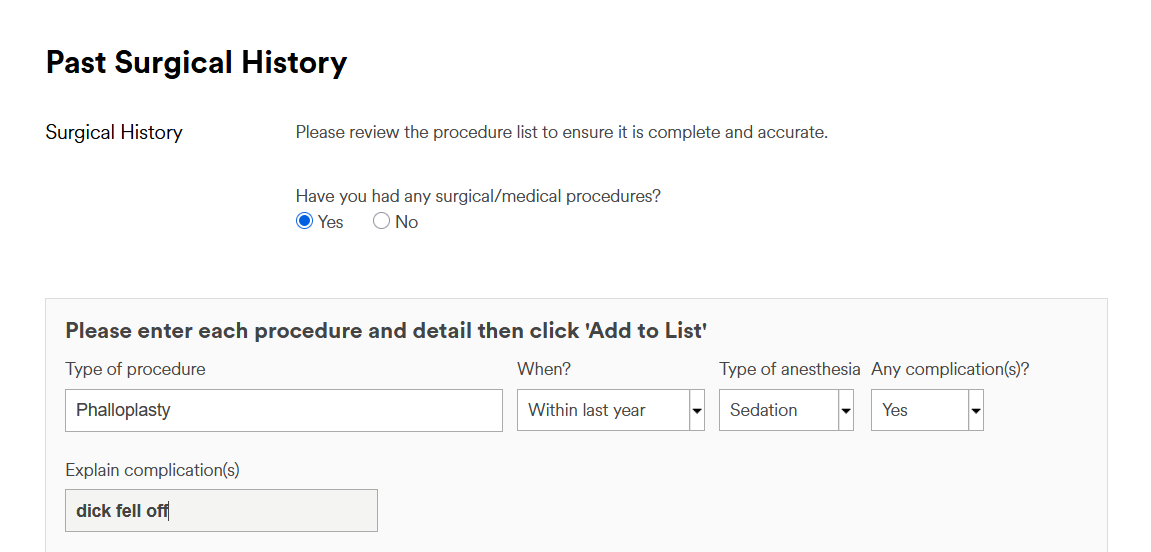
Task: Click the arrow icon on complications "Yes" dropdown
Action: 976,411
